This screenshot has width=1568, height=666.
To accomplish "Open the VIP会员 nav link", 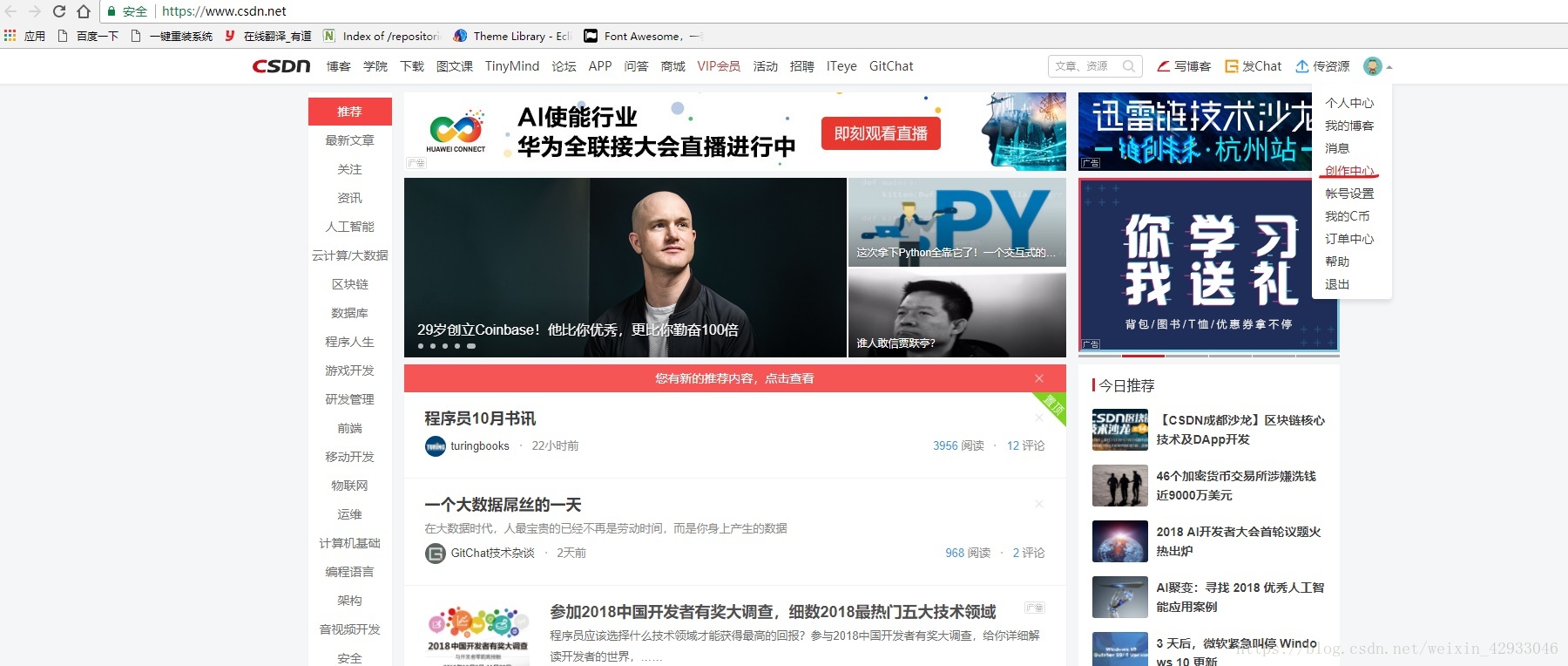I will [x=719, y=66].
